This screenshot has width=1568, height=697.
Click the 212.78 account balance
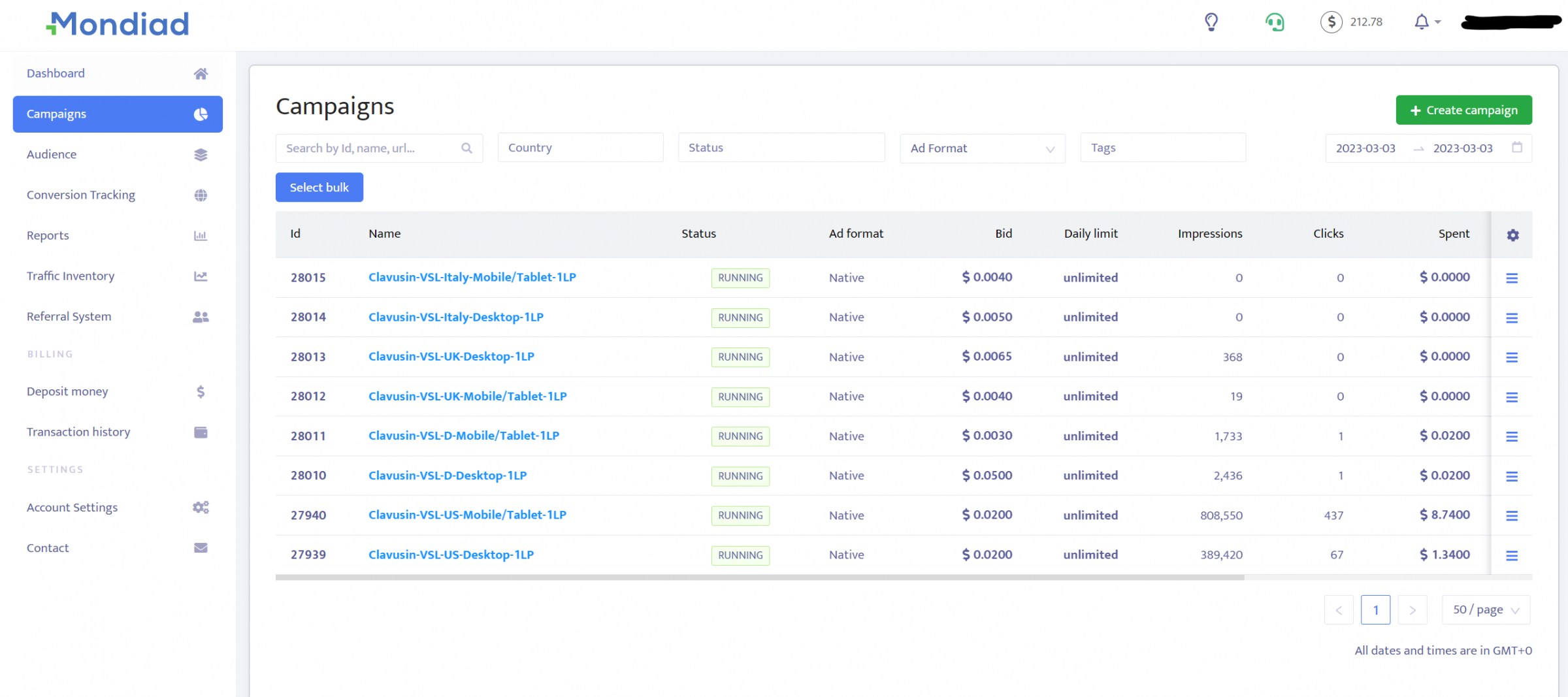tap(1366, 22)
